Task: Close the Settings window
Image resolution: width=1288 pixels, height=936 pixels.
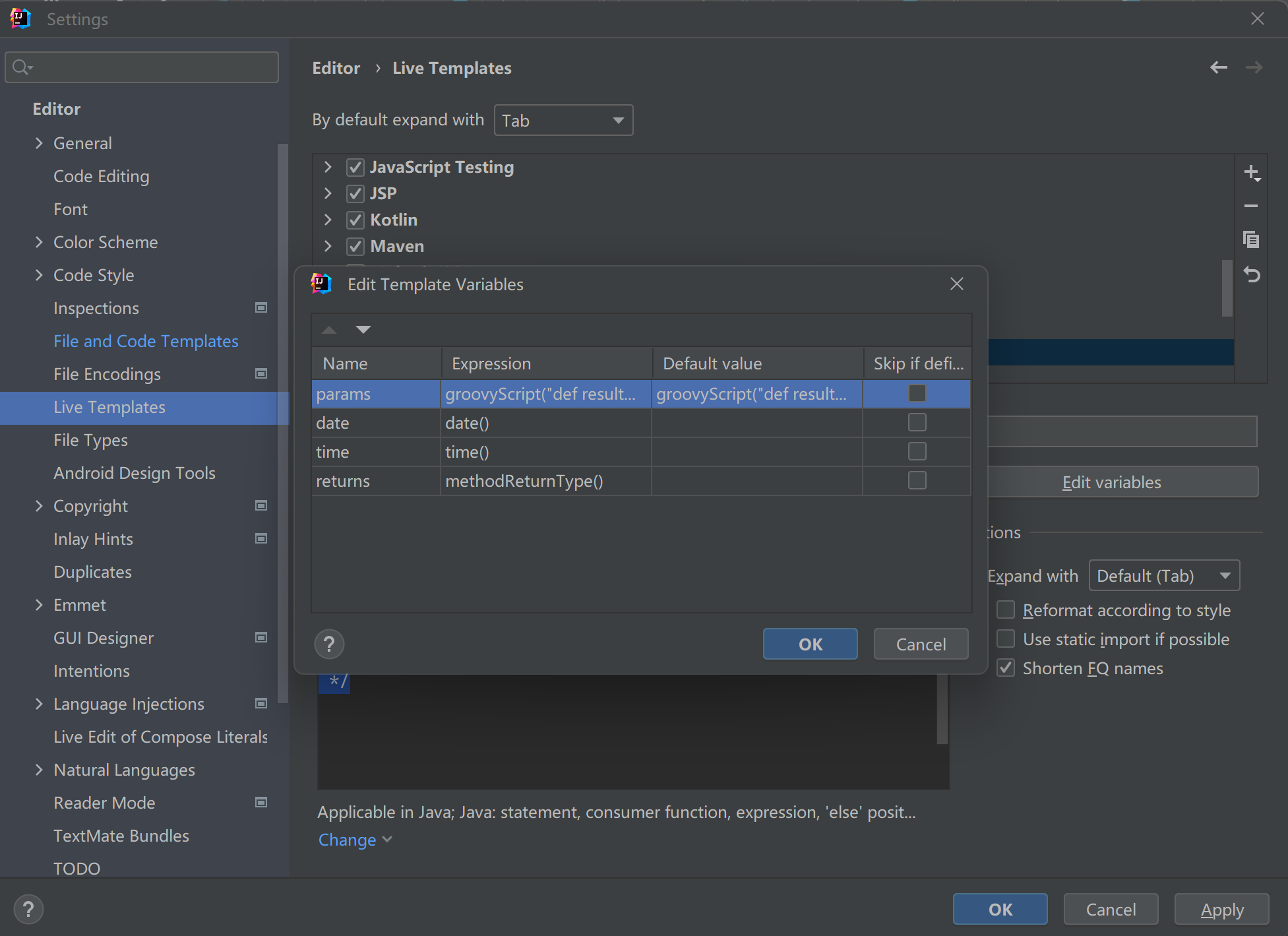Action: 1258,18
